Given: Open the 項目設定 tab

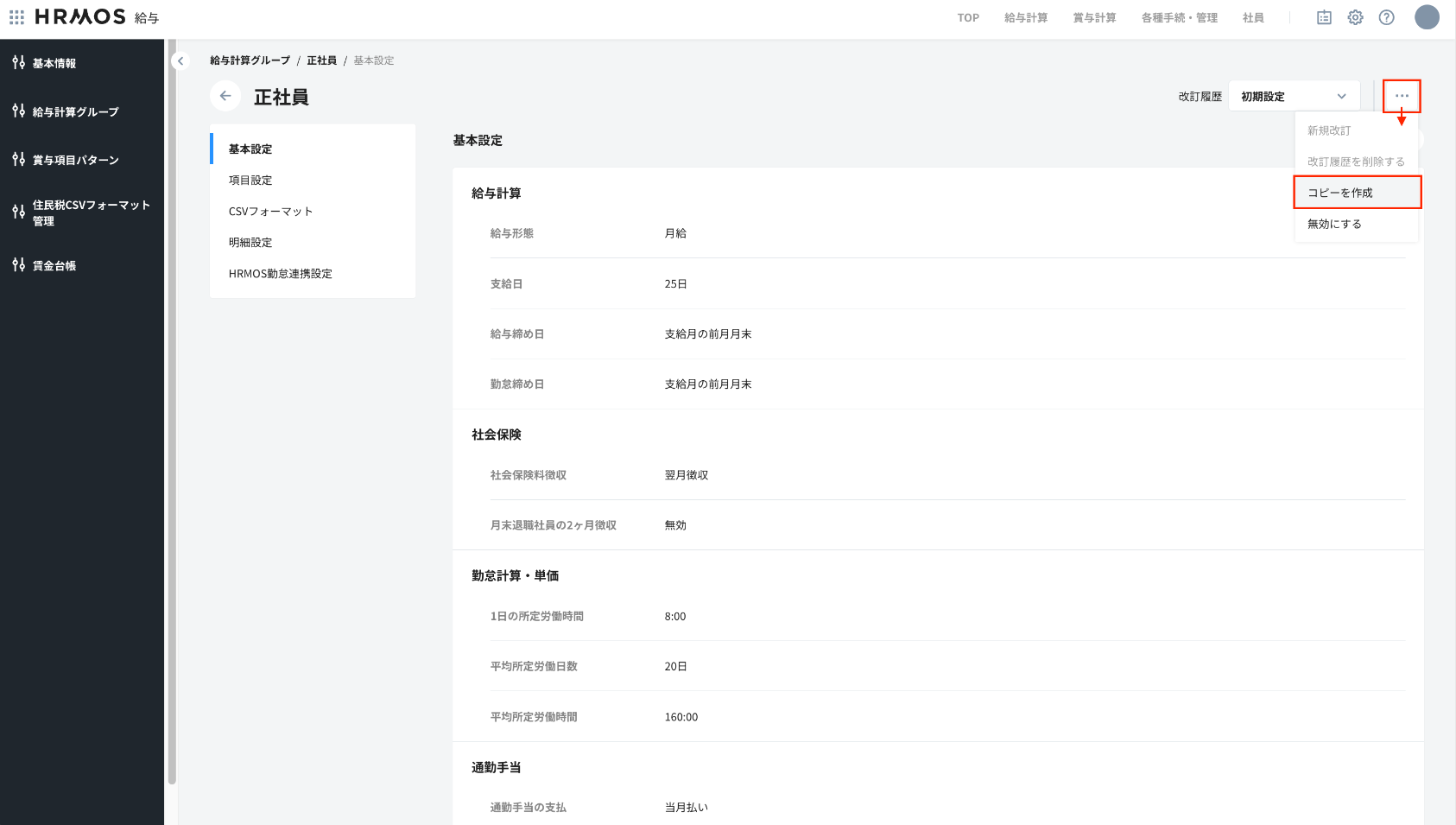Looking at the screenshot, I should tap(250, 181).
